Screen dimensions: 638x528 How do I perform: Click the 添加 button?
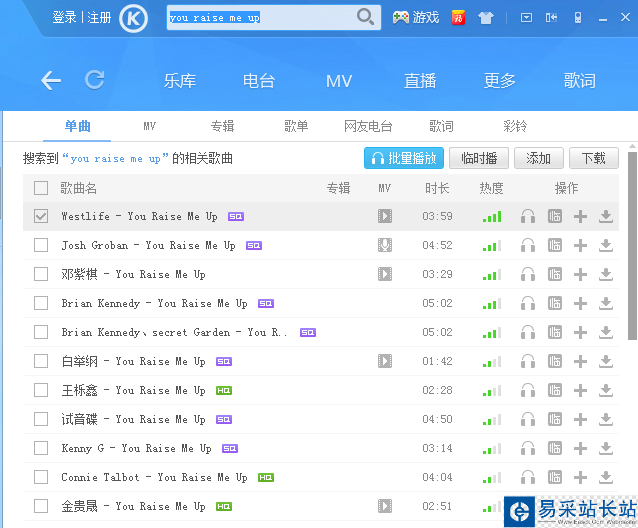(x=539, y=158)
